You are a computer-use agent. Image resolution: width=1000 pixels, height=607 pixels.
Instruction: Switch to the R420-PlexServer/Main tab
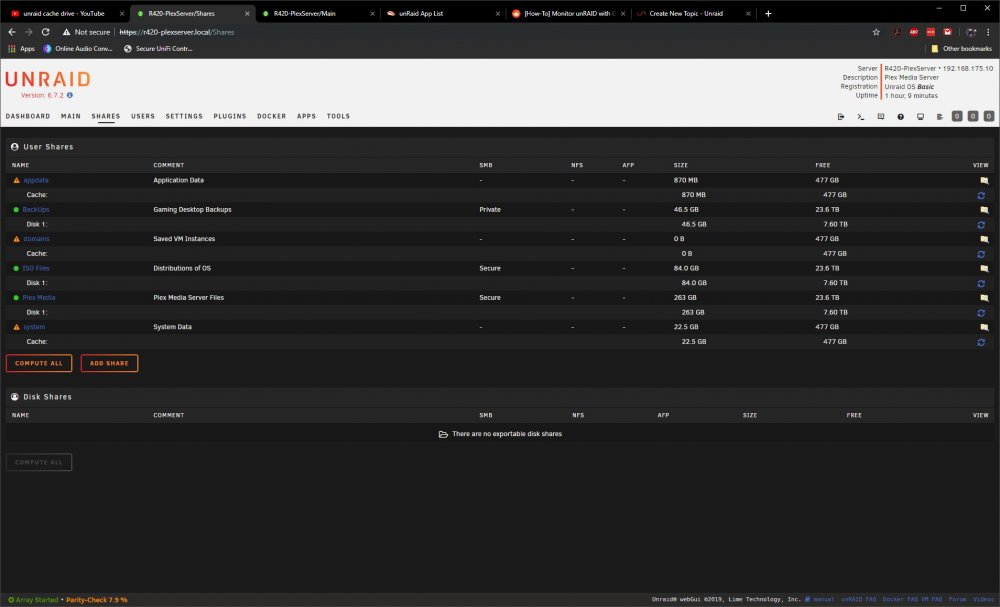click(318, 13)
